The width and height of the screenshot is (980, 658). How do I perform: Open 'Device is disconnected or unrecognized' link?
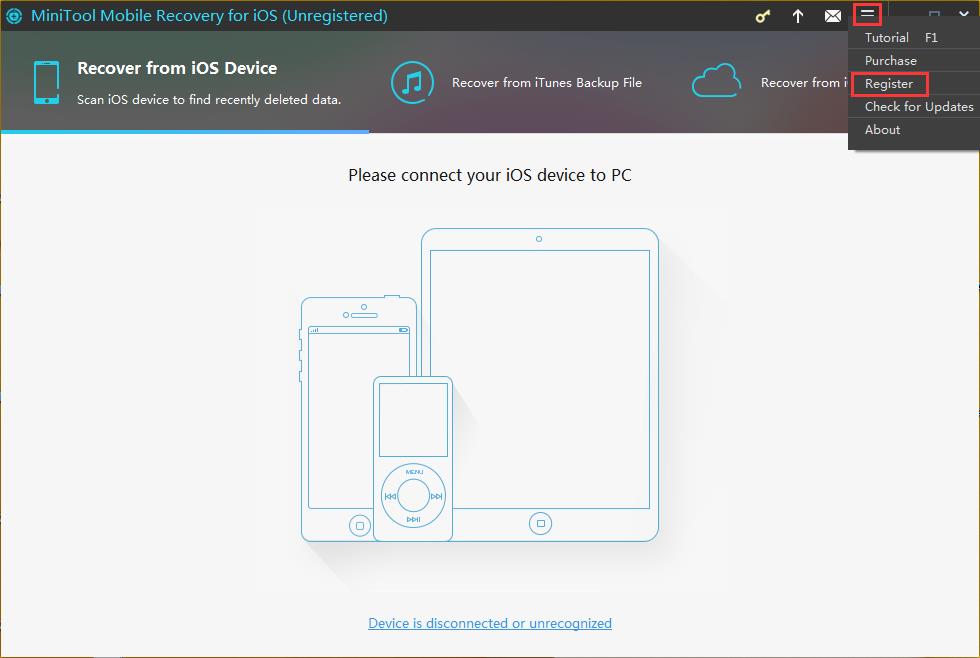(x=490, y=623)
